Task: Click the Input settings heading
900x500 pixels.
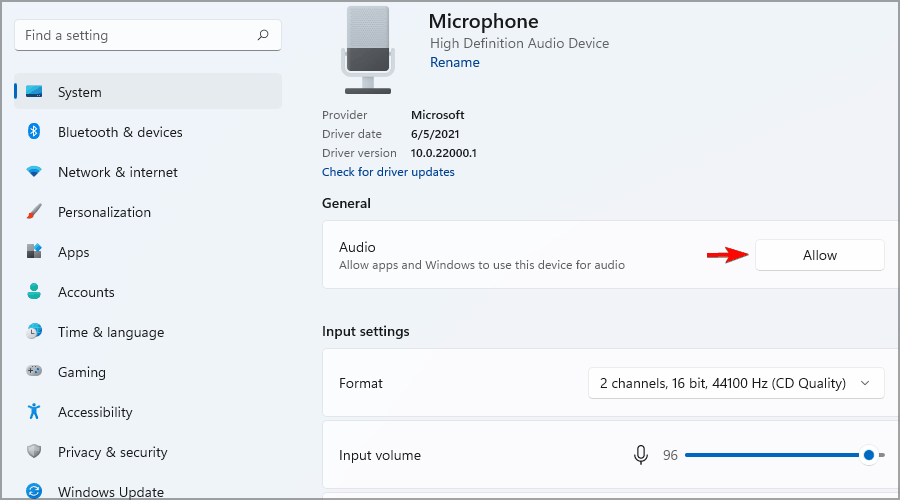Action: pos(366,331)
